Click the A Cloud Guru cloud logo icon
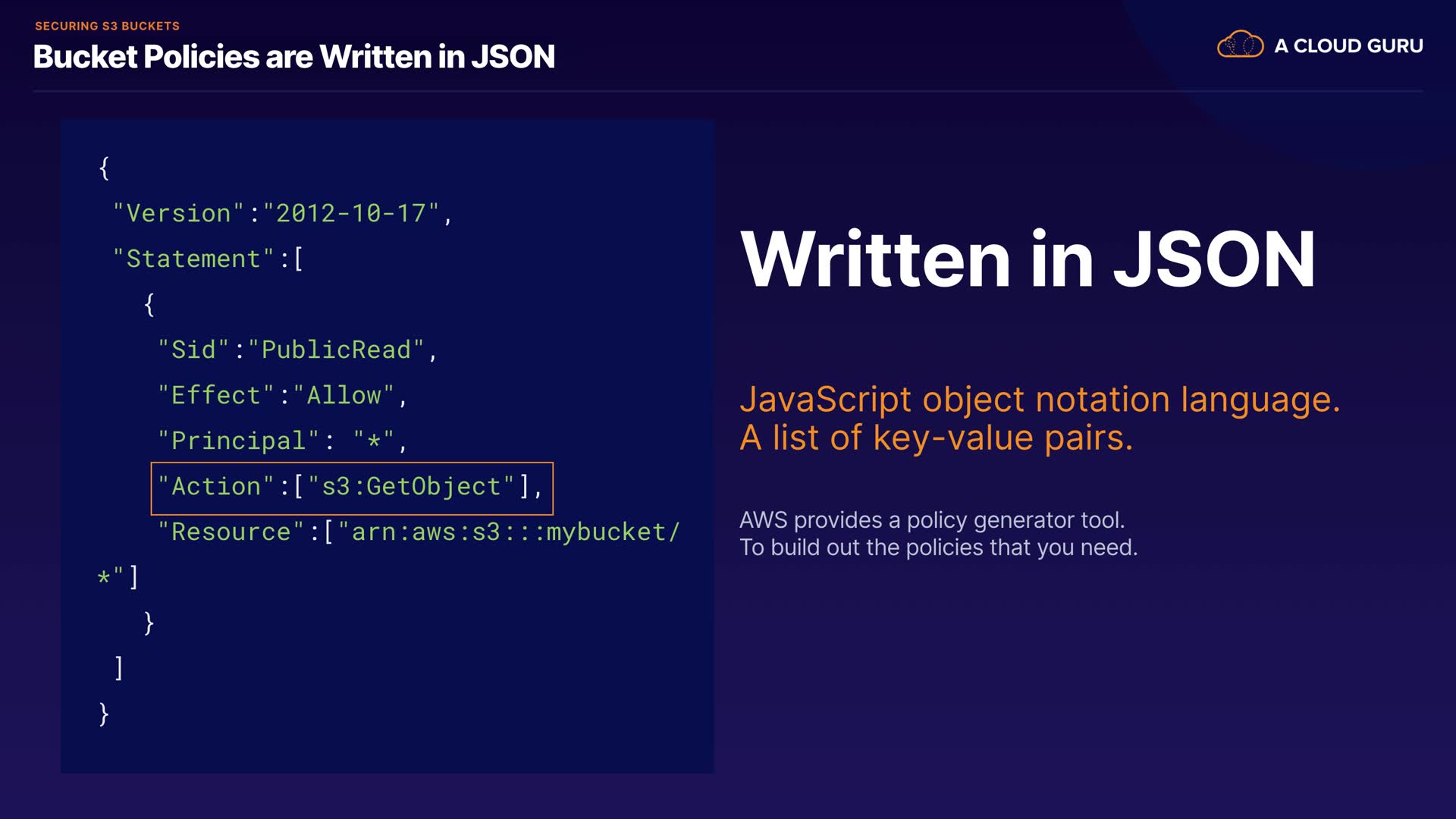 click(x=1240, y=45)
